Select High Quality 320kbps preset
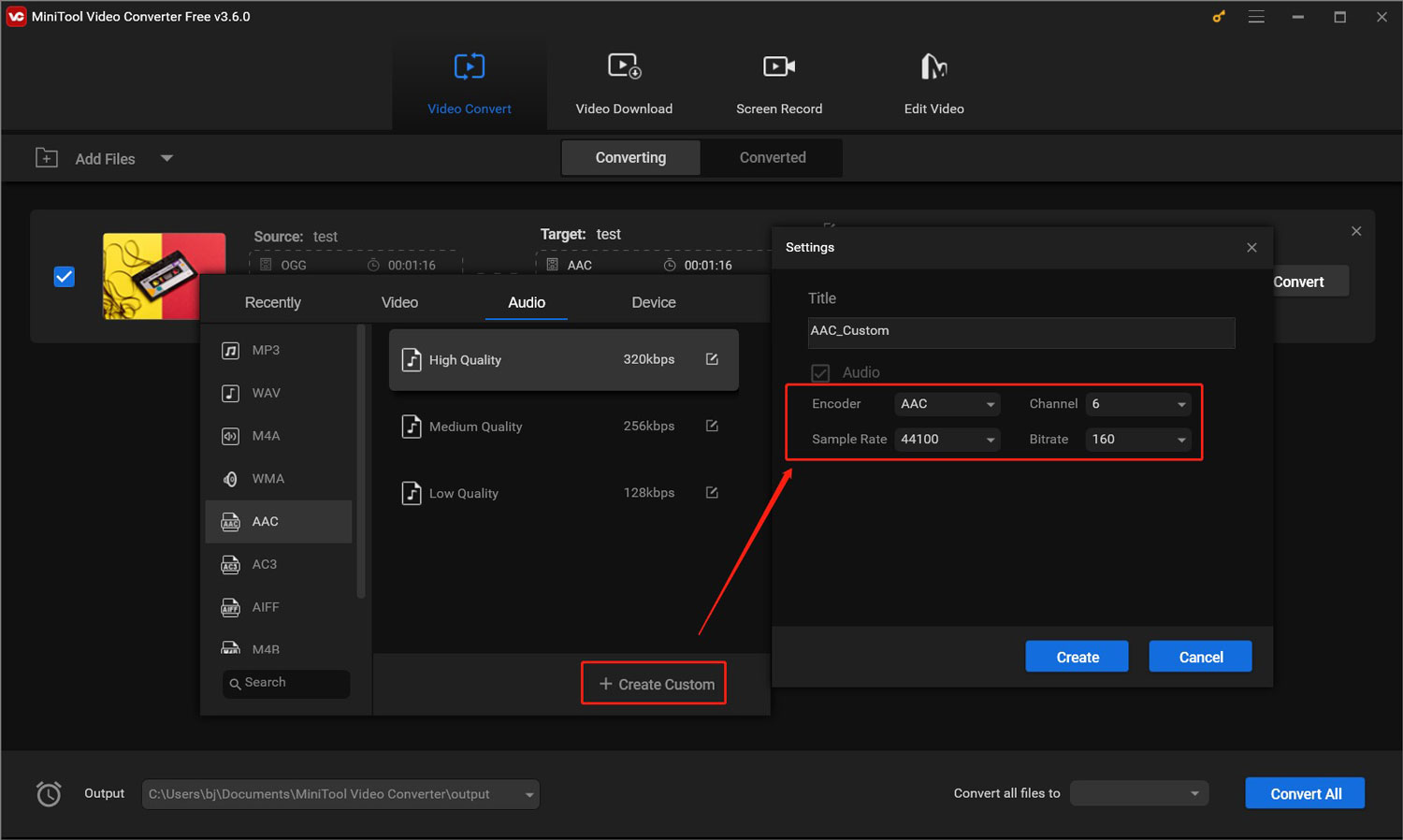 [564, 359]
